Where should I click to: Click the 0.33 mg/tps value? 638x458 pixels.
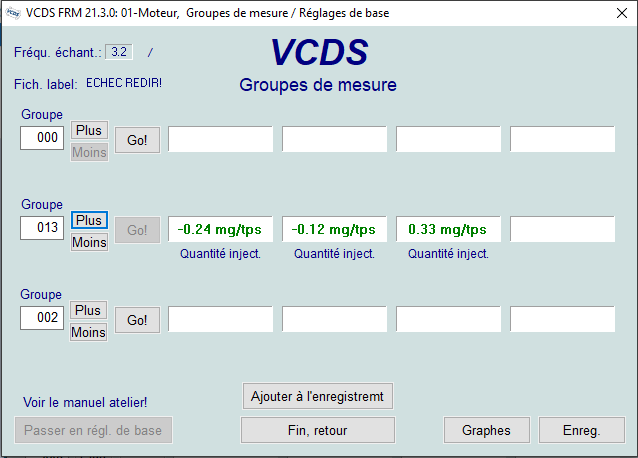tap(448, 229)
